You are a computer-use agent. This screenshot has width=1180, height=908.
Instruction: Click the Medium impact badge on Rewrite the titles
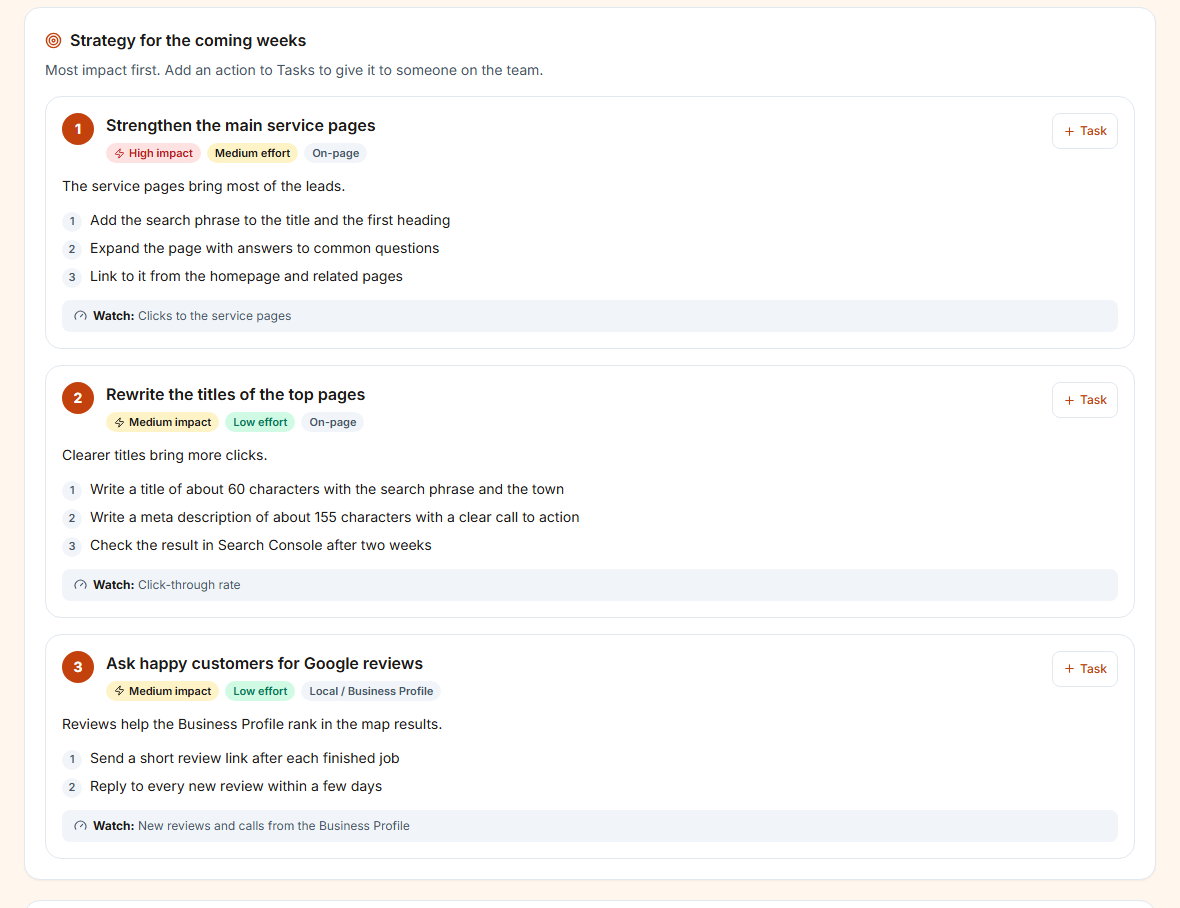tap(163, 422)
